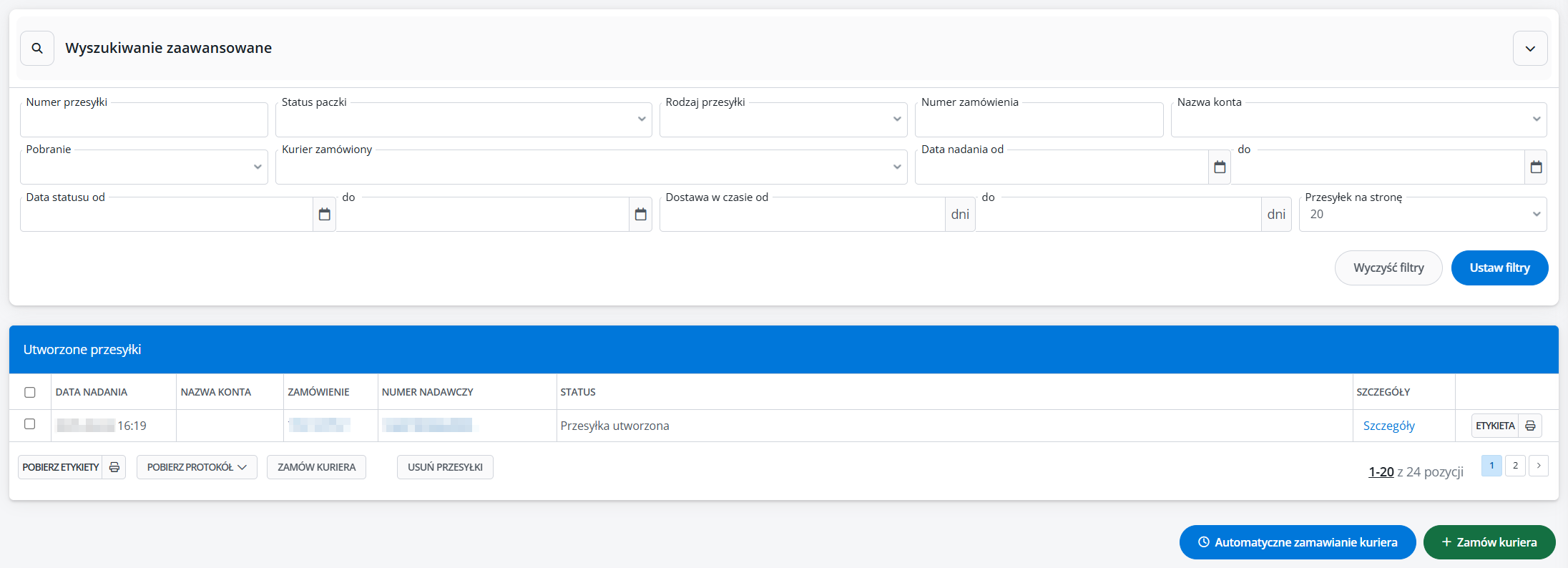Click printer icon beside Pobierz etykiety
Viewport: 1568px width, 568px height.
[114, 467]
